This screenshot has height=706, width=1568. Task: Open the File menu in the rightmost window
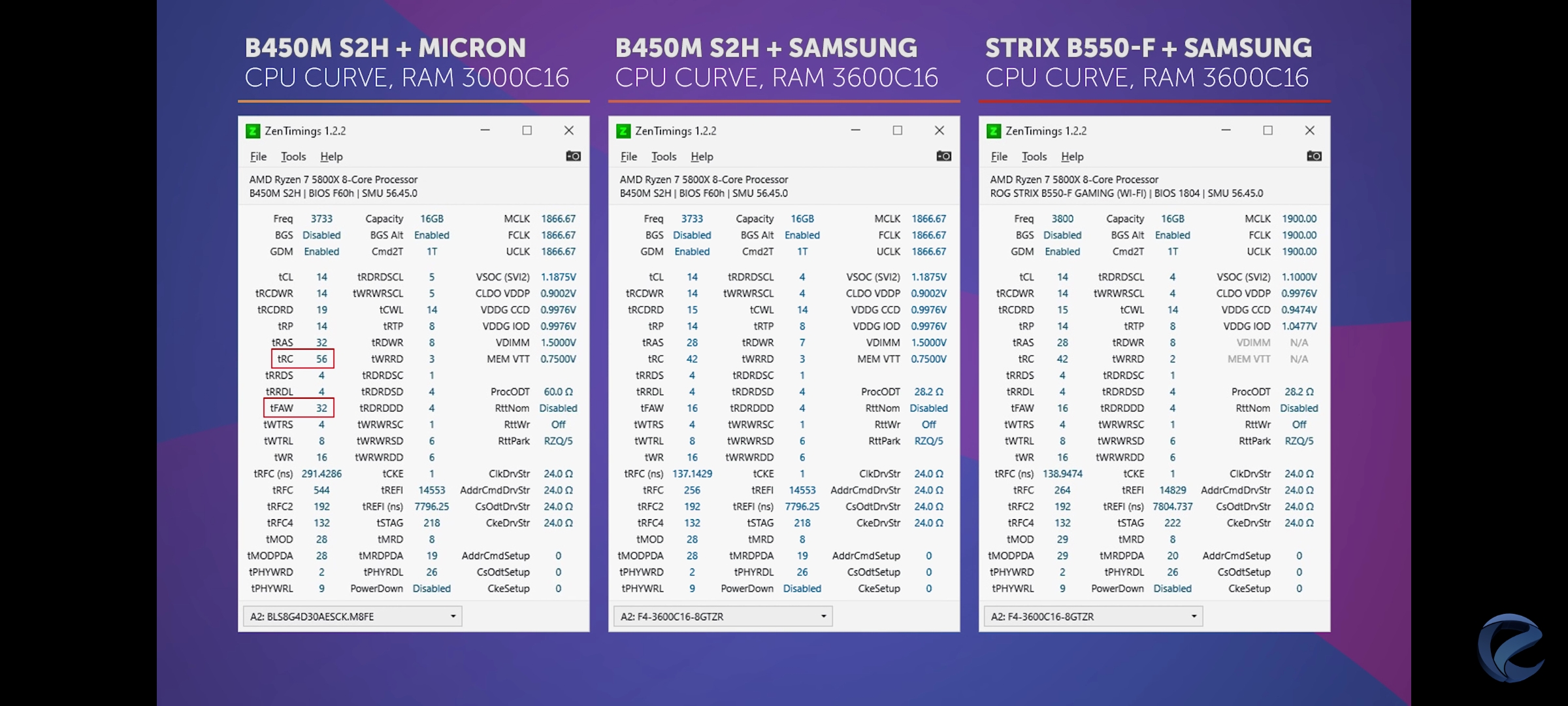(998, 157)
